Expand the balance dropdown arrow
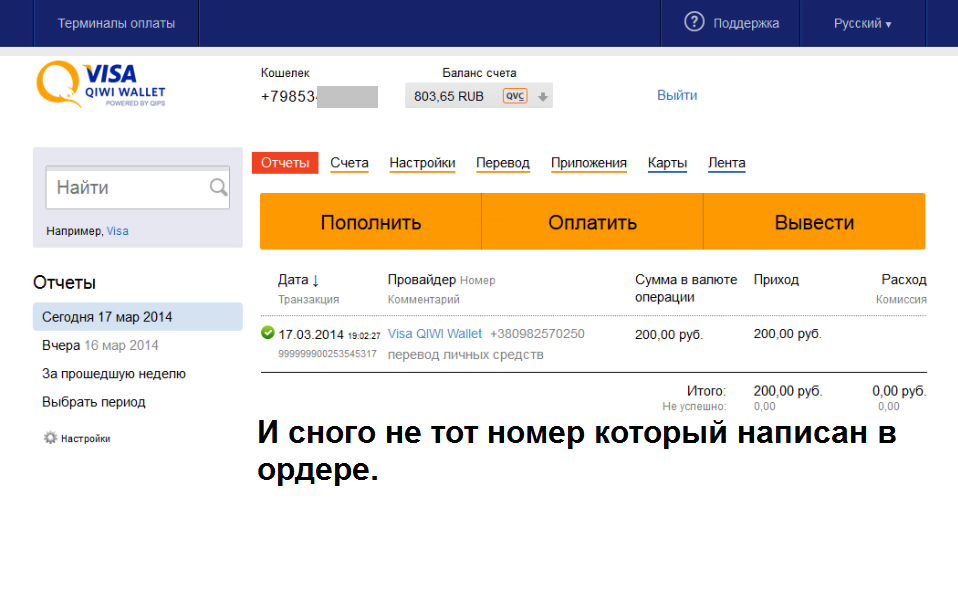The image size is (958, 608). [542, 97]
